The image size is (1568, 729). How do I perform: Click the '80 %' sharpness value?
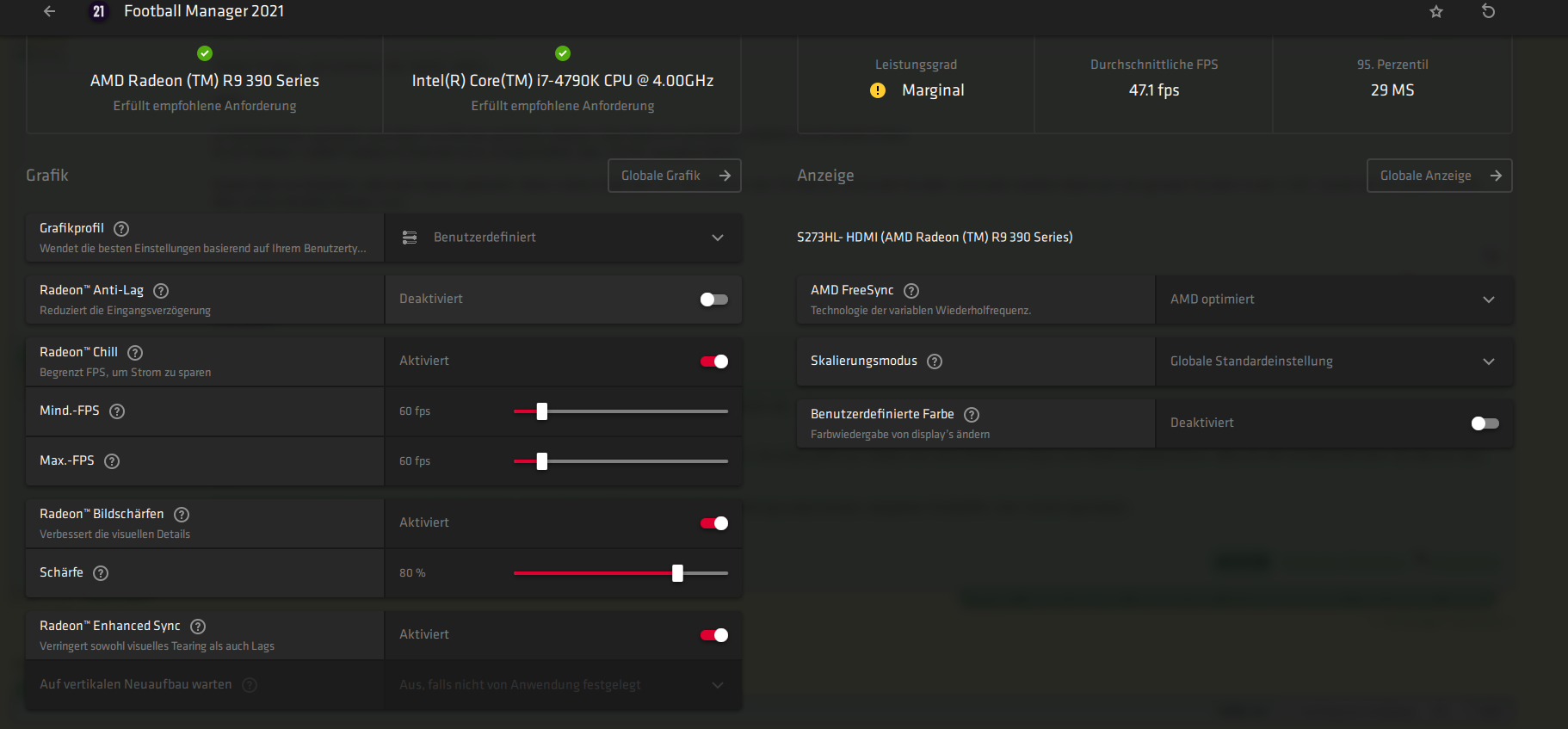pyautogui.click(x=412, y=573)
